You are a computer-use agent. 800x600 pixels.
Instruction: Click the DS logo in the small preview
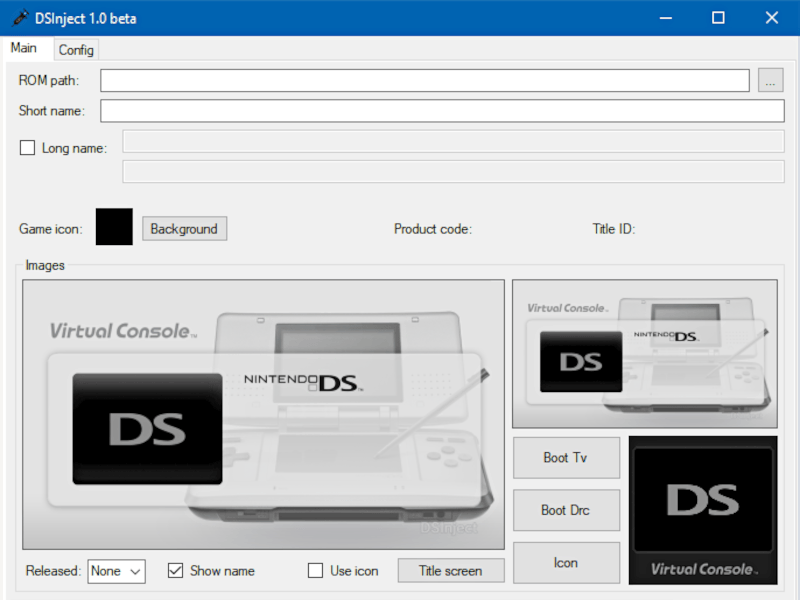point(581,360)
